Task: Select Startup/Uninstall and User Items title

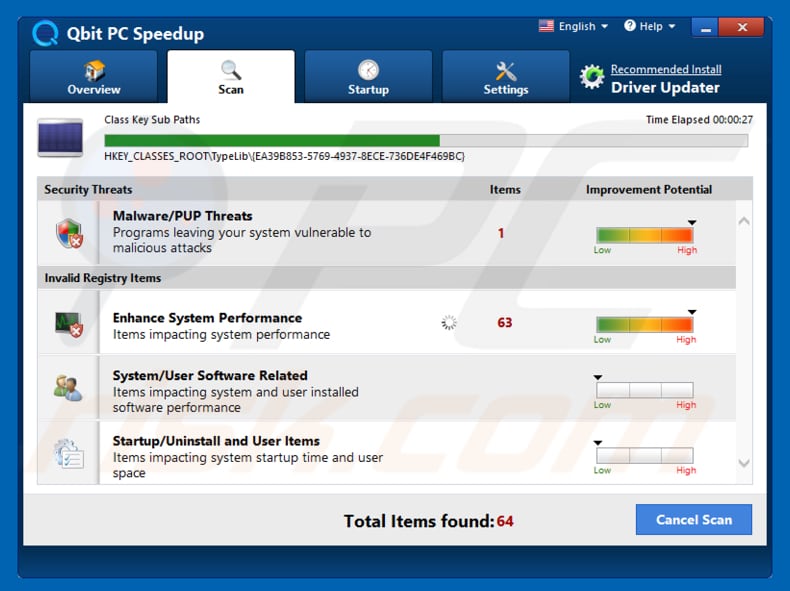Action: tap(216, 441)
